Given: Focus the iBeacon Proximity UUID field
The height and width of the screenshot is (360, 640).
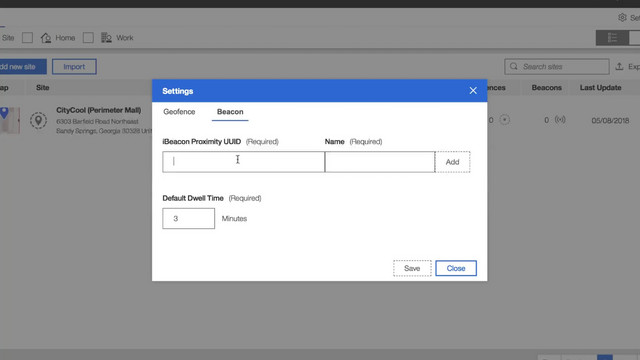Looking at the screenshot, I should pyautogui.click(x=243, y=162).
